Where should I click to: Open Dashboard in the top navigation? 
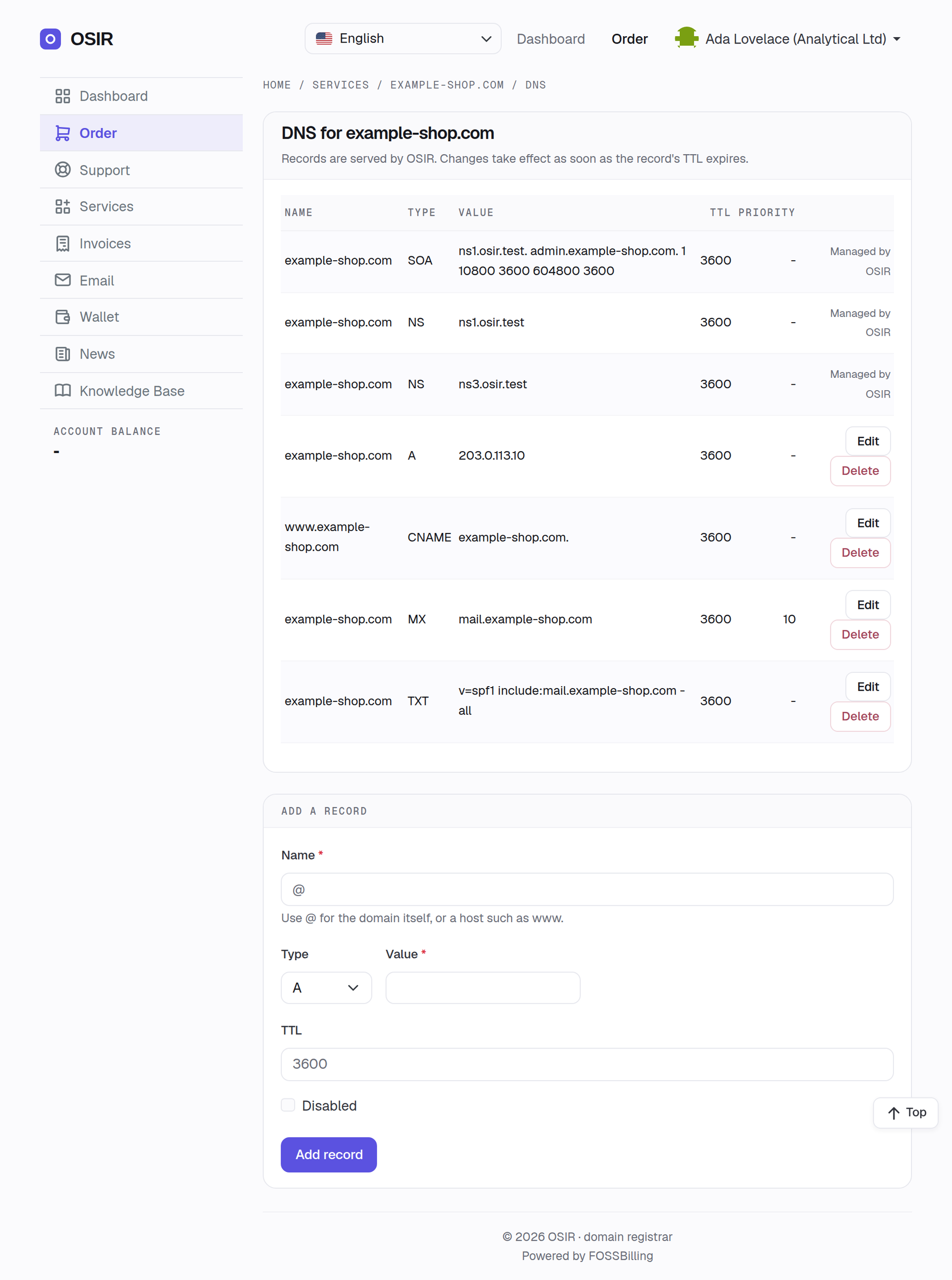click(x=550, y=39)
